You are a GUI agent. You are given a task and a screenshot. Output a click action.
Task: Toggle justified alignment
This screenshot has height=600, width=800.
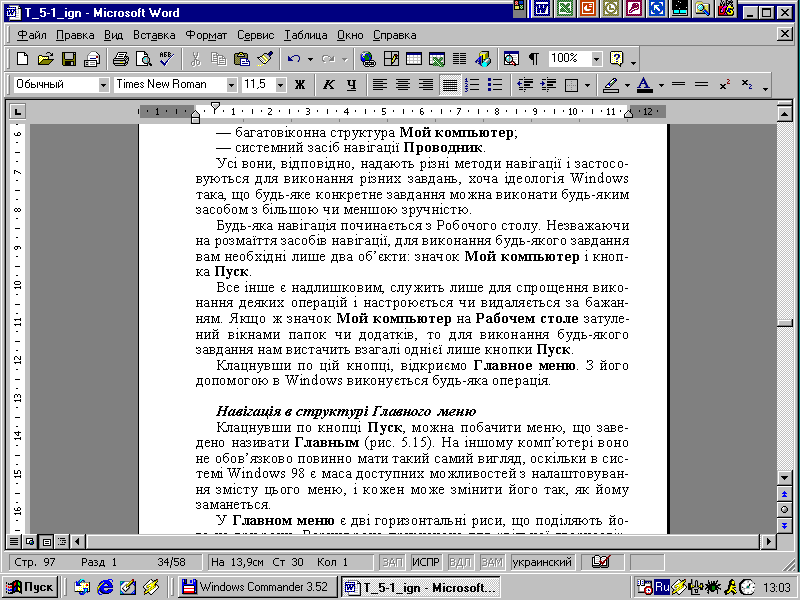pyautogui.click(x=449, y=85)
